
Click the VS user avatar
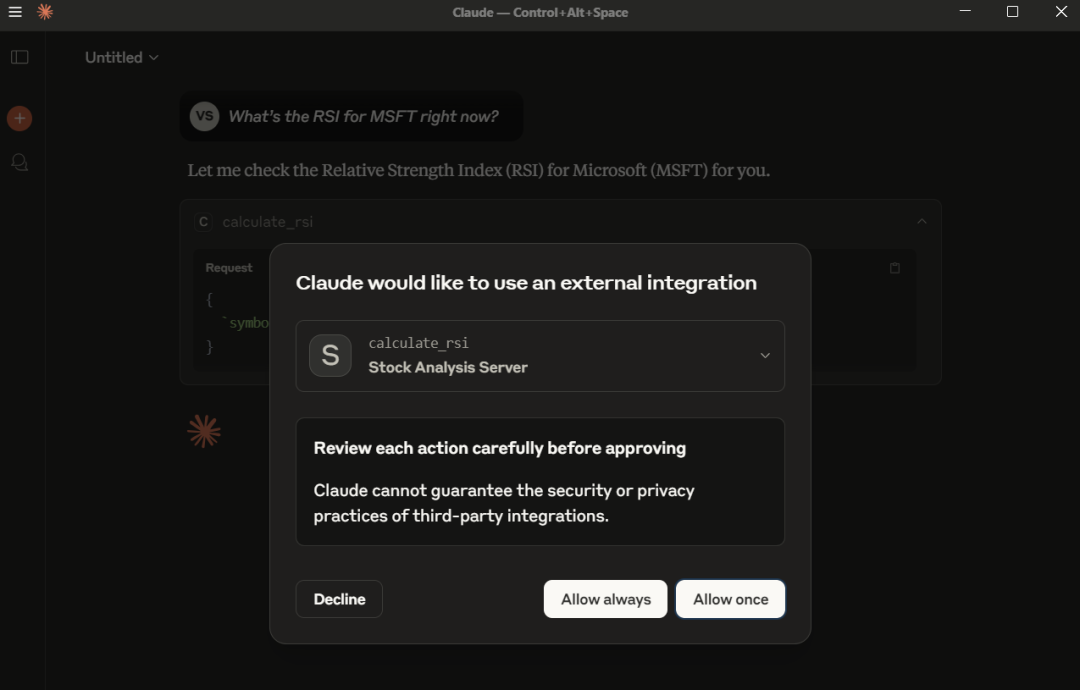pos(204,116)
